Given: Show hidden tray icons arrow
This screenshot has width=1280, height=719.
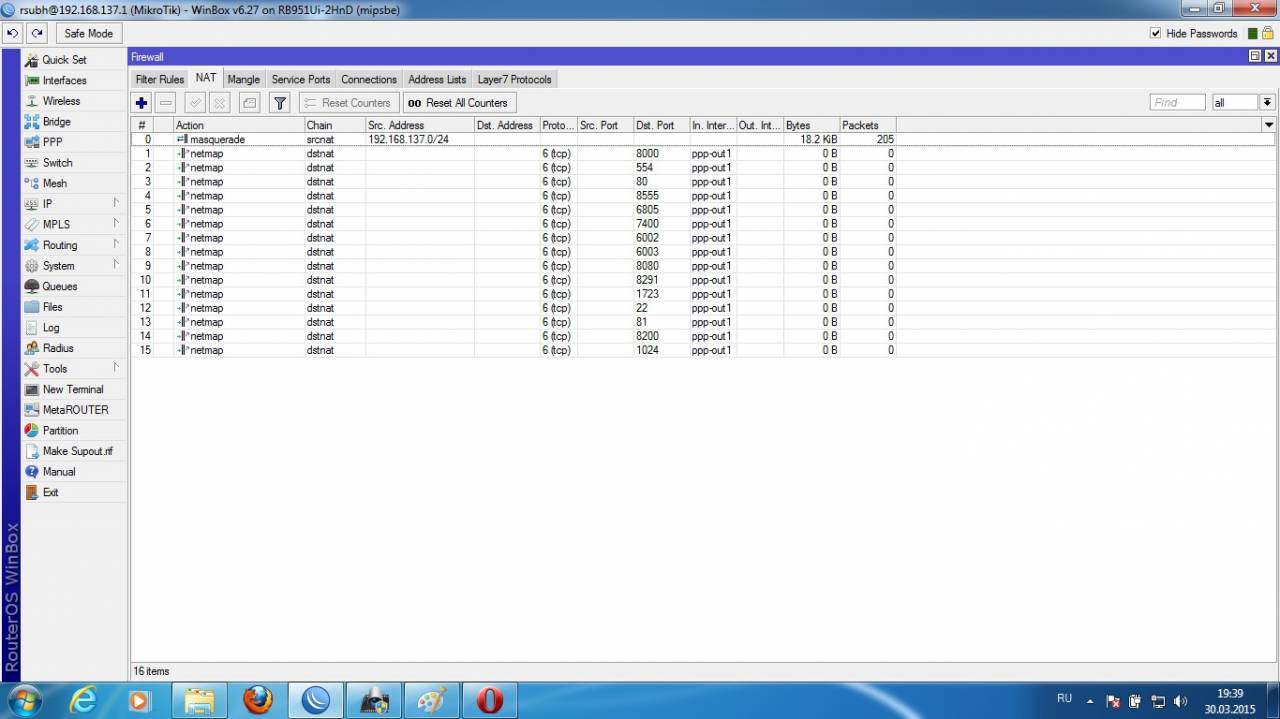Looking at the screenshot, I should (x=1090, y=701).
